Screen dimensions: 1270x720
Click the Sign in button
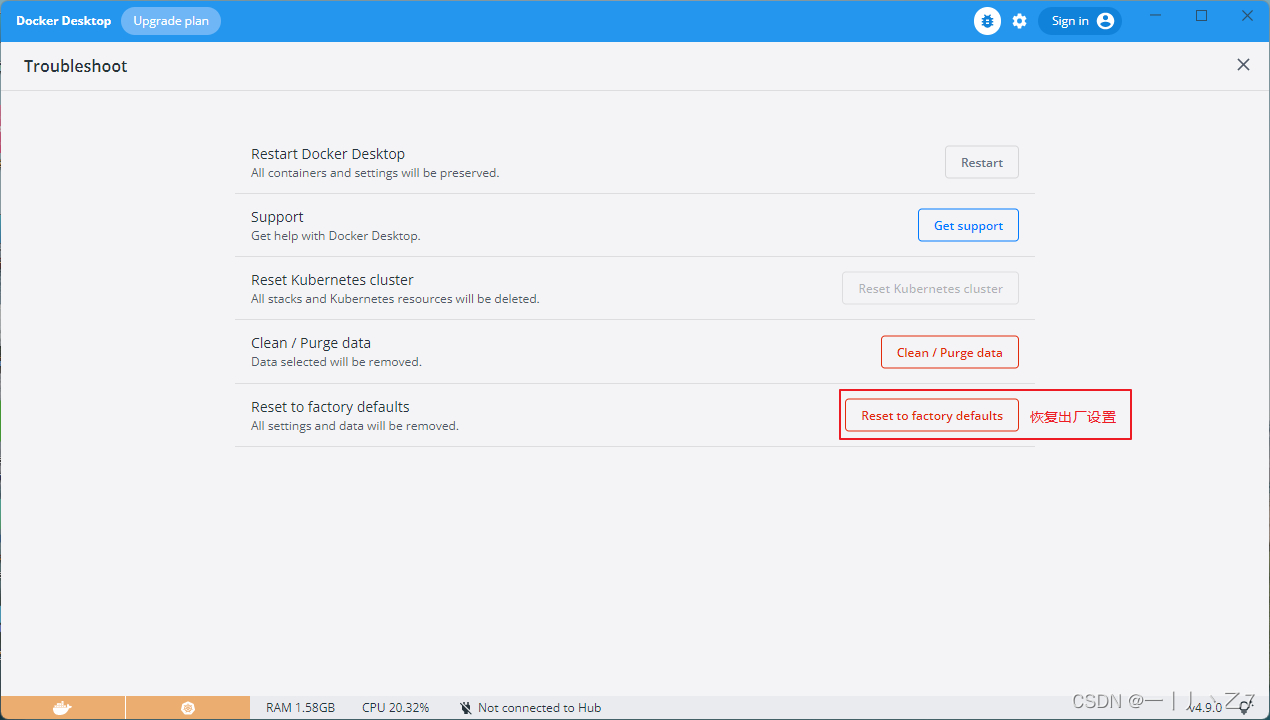click(1080, 21)
